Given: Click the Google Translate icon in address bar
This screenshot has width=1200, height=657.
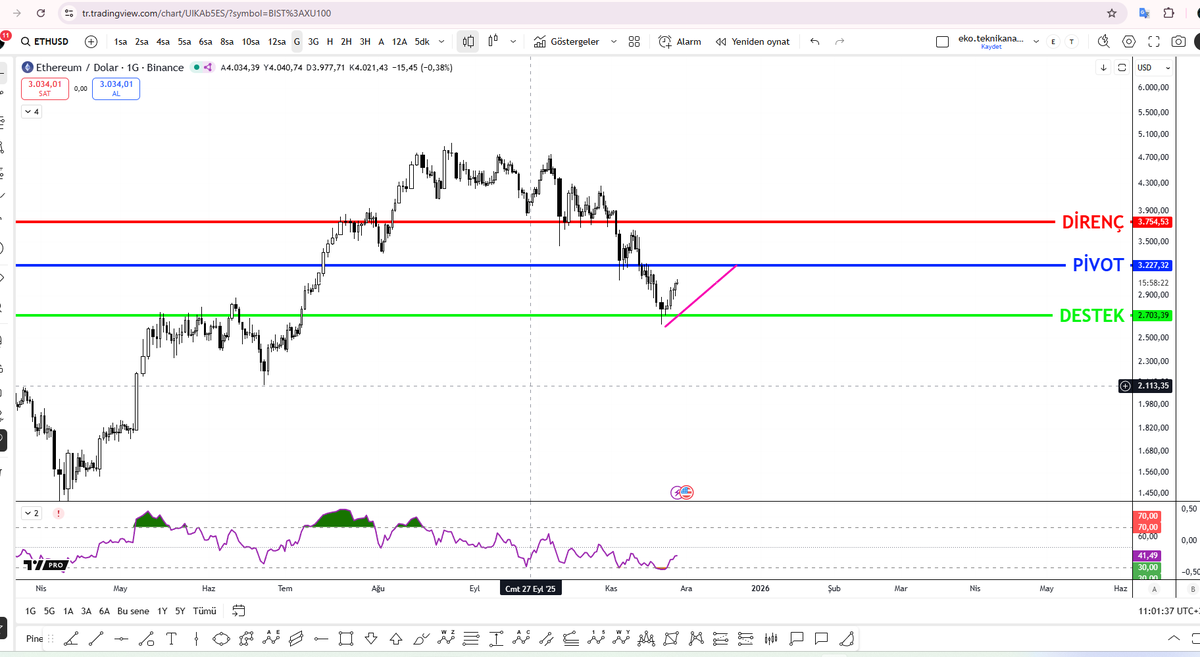Looking at the screenshot, I should 1144,14.
